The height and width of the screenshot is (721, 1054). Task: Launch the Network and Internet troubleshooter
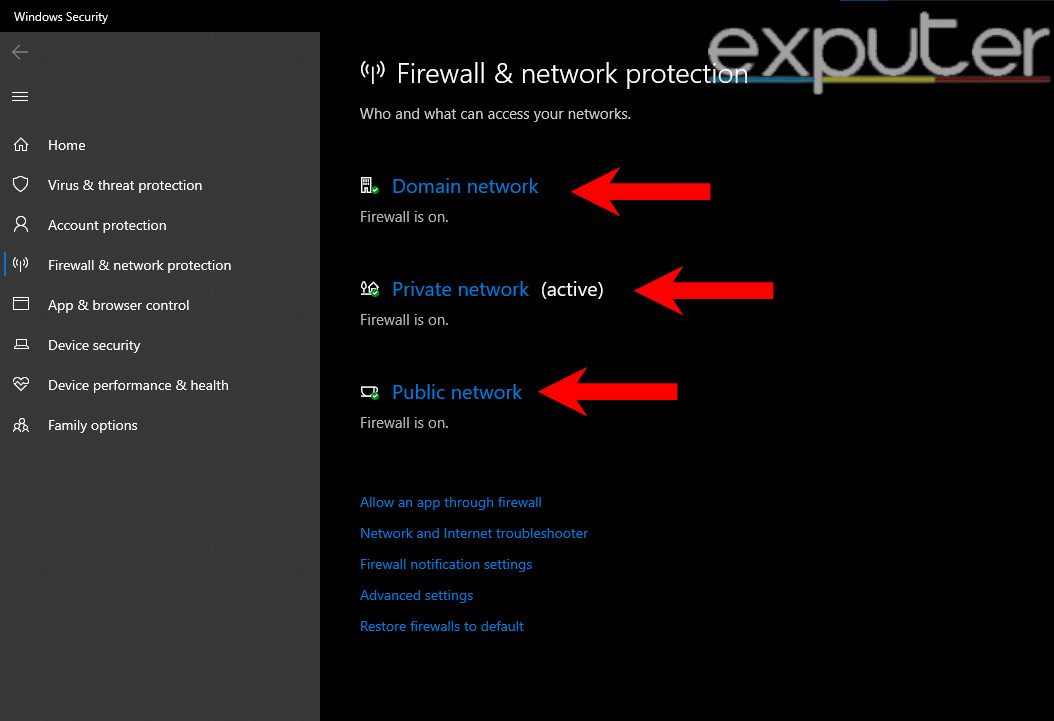[473, 533]
